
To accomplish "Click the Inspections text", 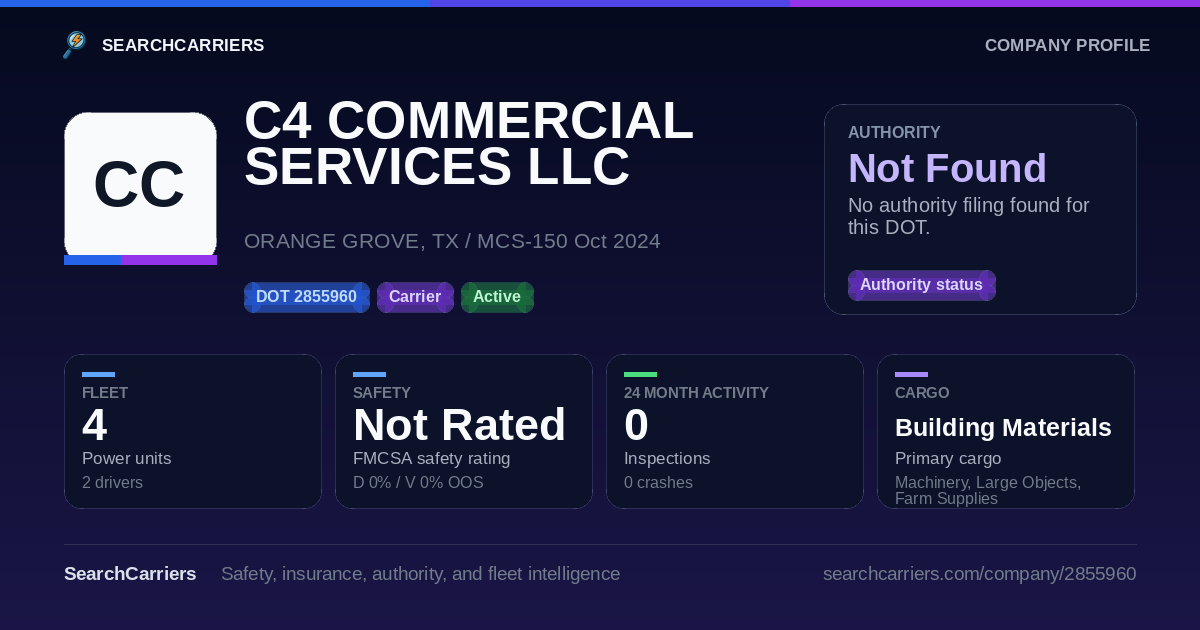I will point(667,459).
